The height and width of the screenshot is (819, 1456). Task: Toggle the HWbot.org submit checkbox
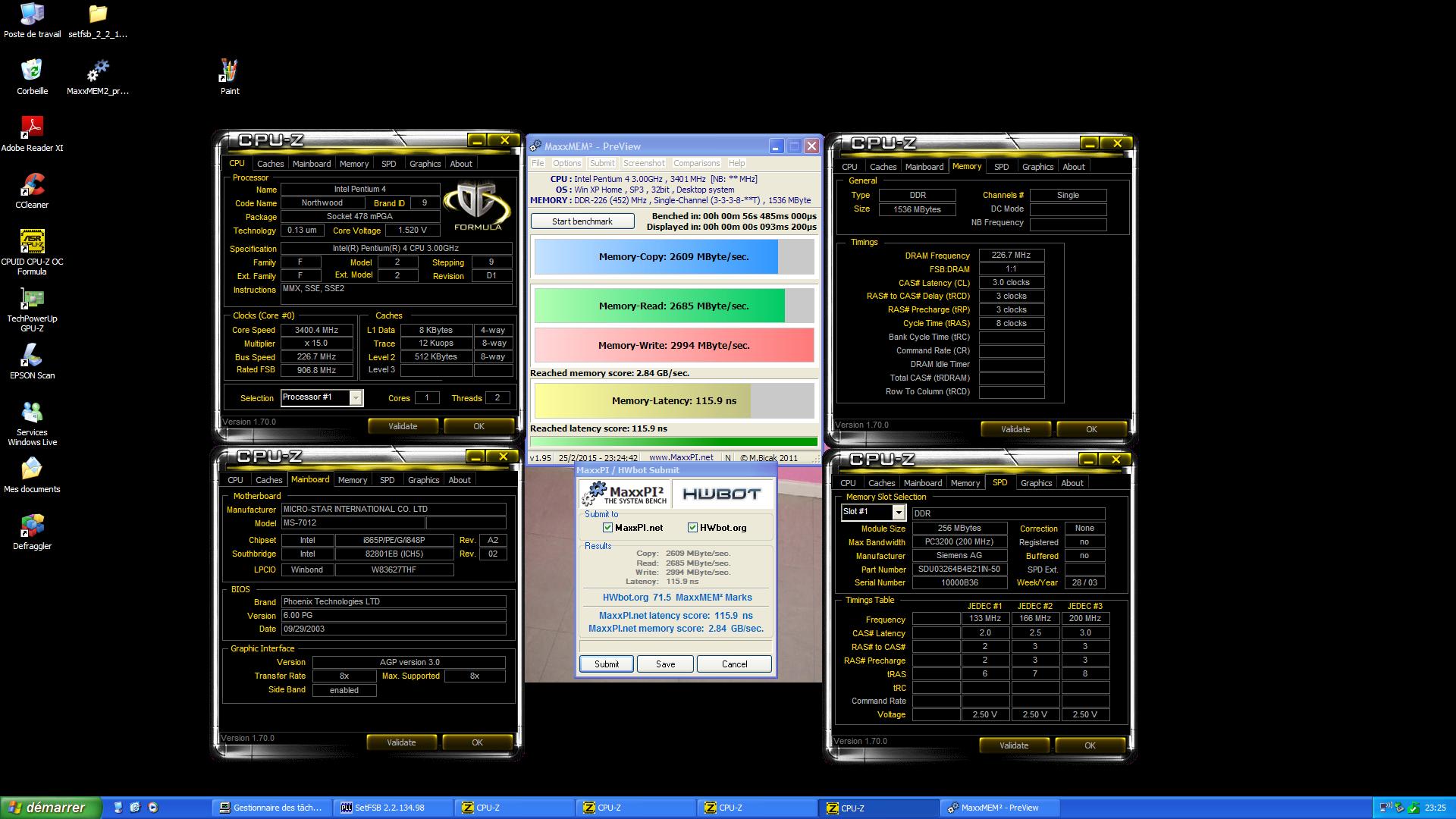click(x=692, y=528)
